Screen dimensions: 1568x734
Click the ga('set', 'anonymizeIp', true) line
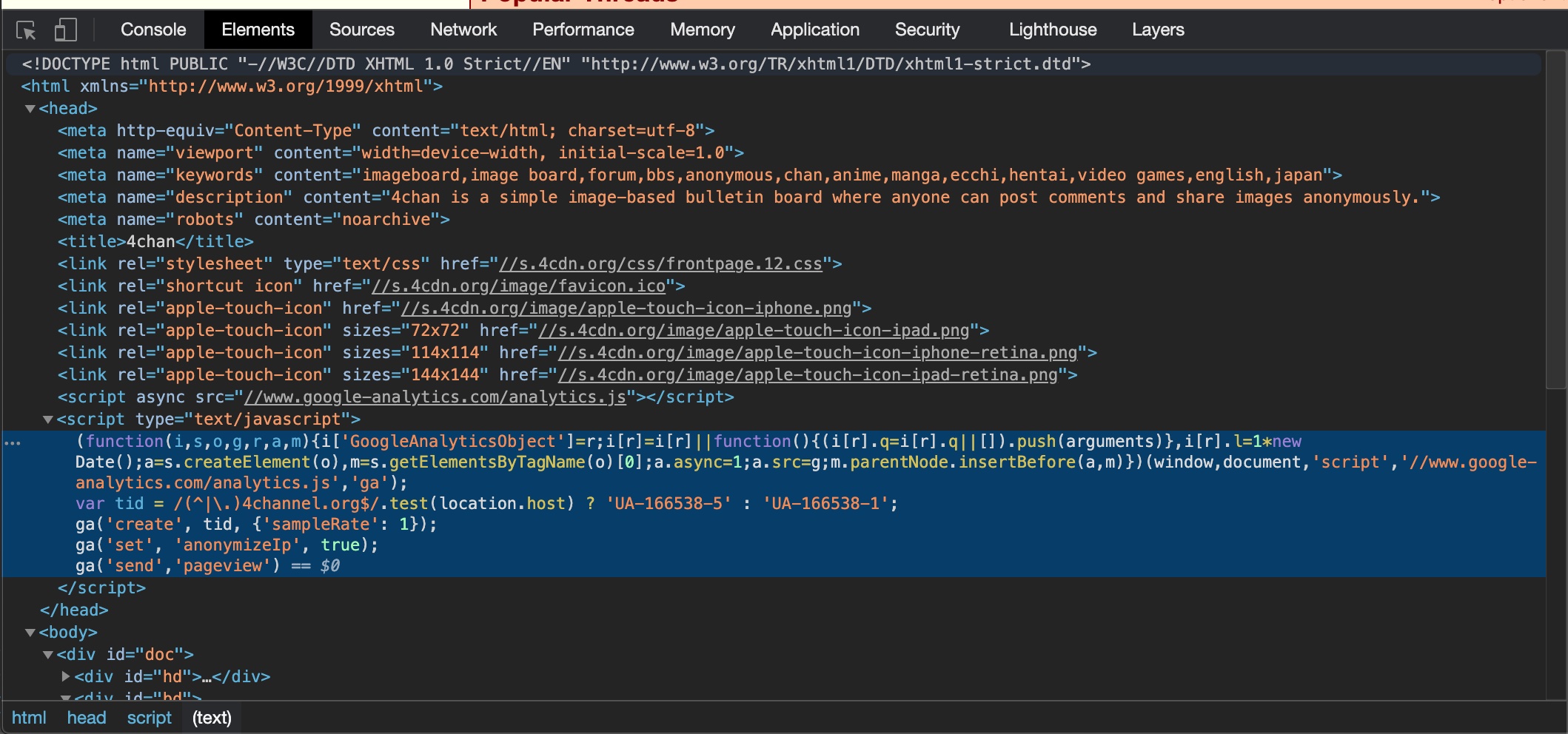coord(227,545)
